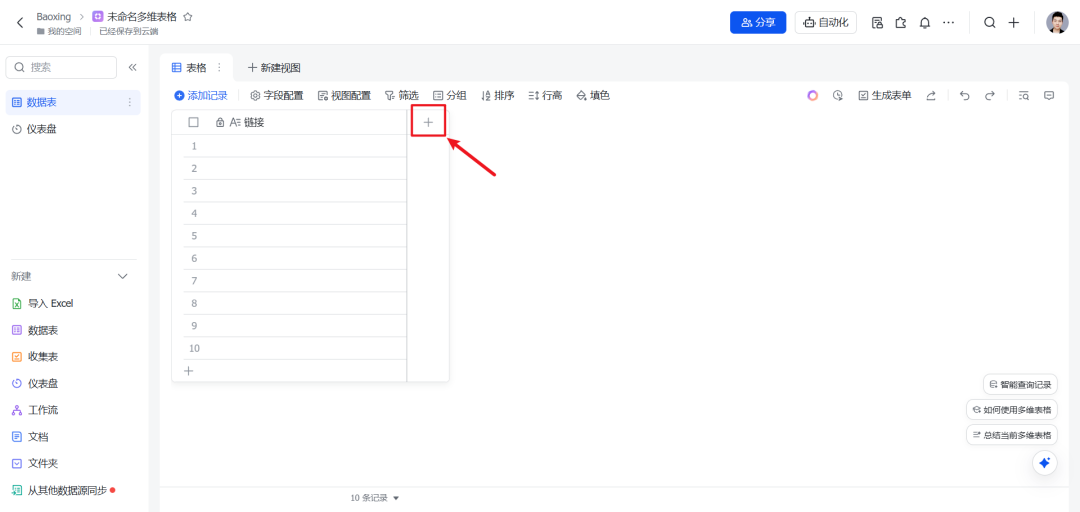1080x512 pixels.
Task: Collapse sidebar with double chevron icon
Action: pyautogui.click(x=132, y=68)
